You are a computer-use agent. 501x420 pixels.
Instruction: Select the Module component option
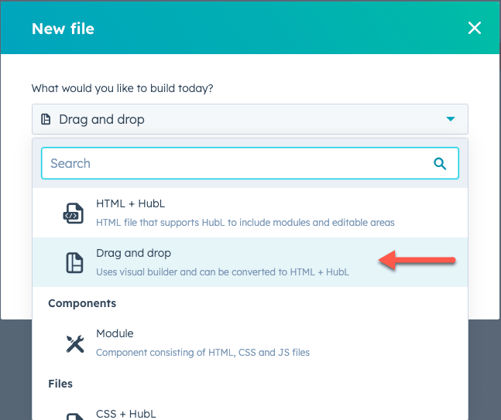click(x=250, y=343)
